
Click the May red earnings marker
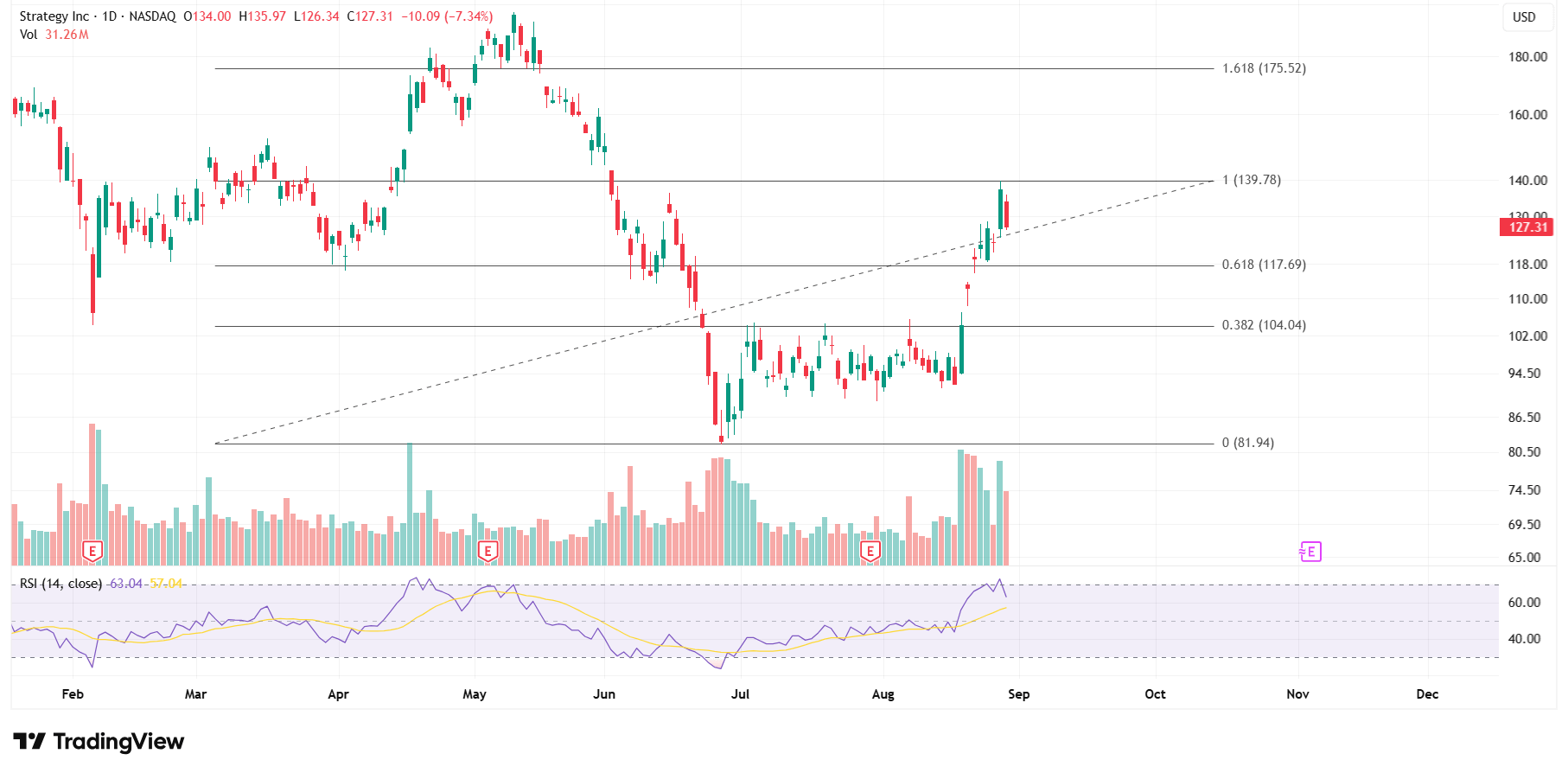pos(488,551)
